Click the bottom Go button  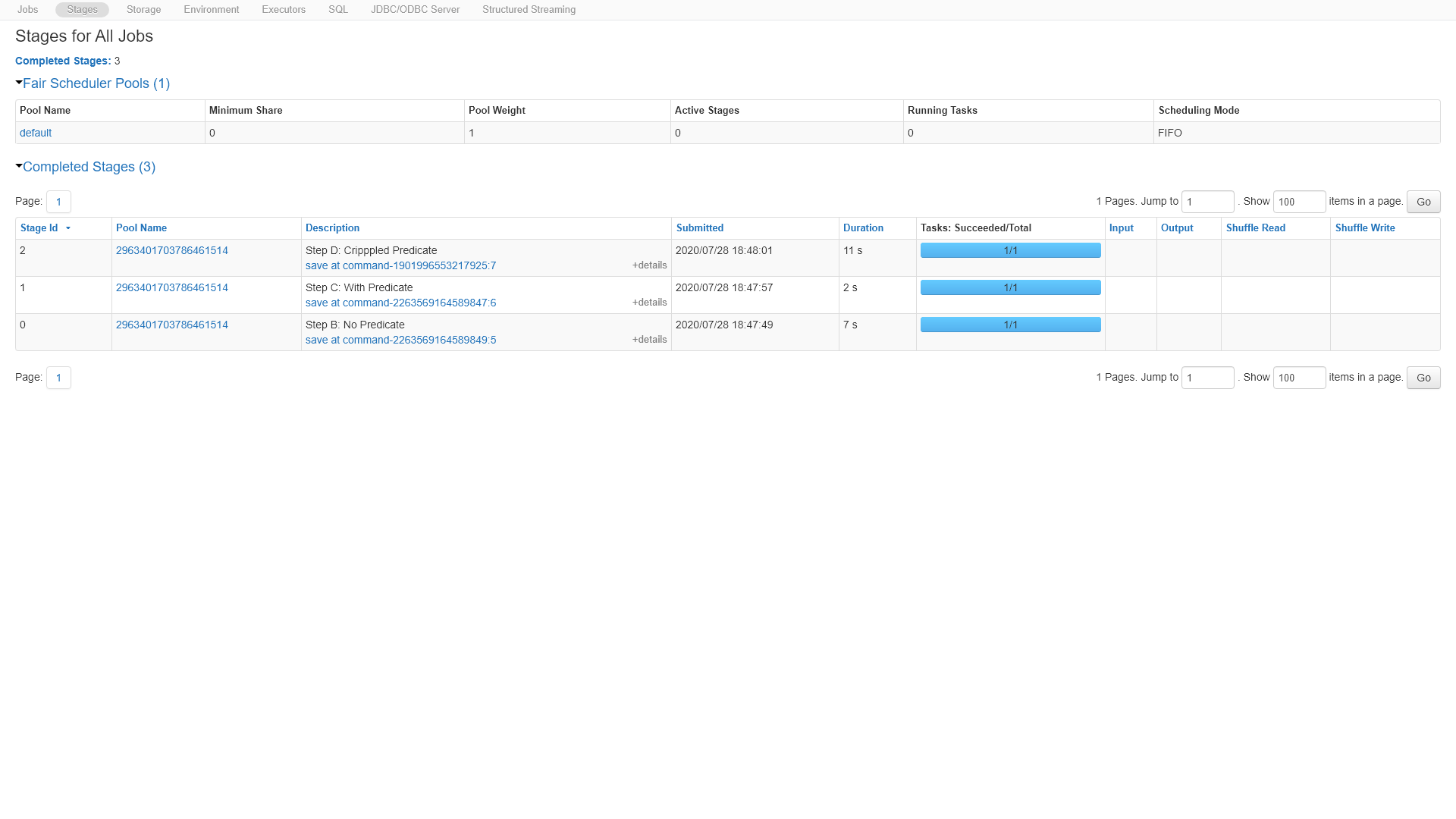tap(1423, 378)
